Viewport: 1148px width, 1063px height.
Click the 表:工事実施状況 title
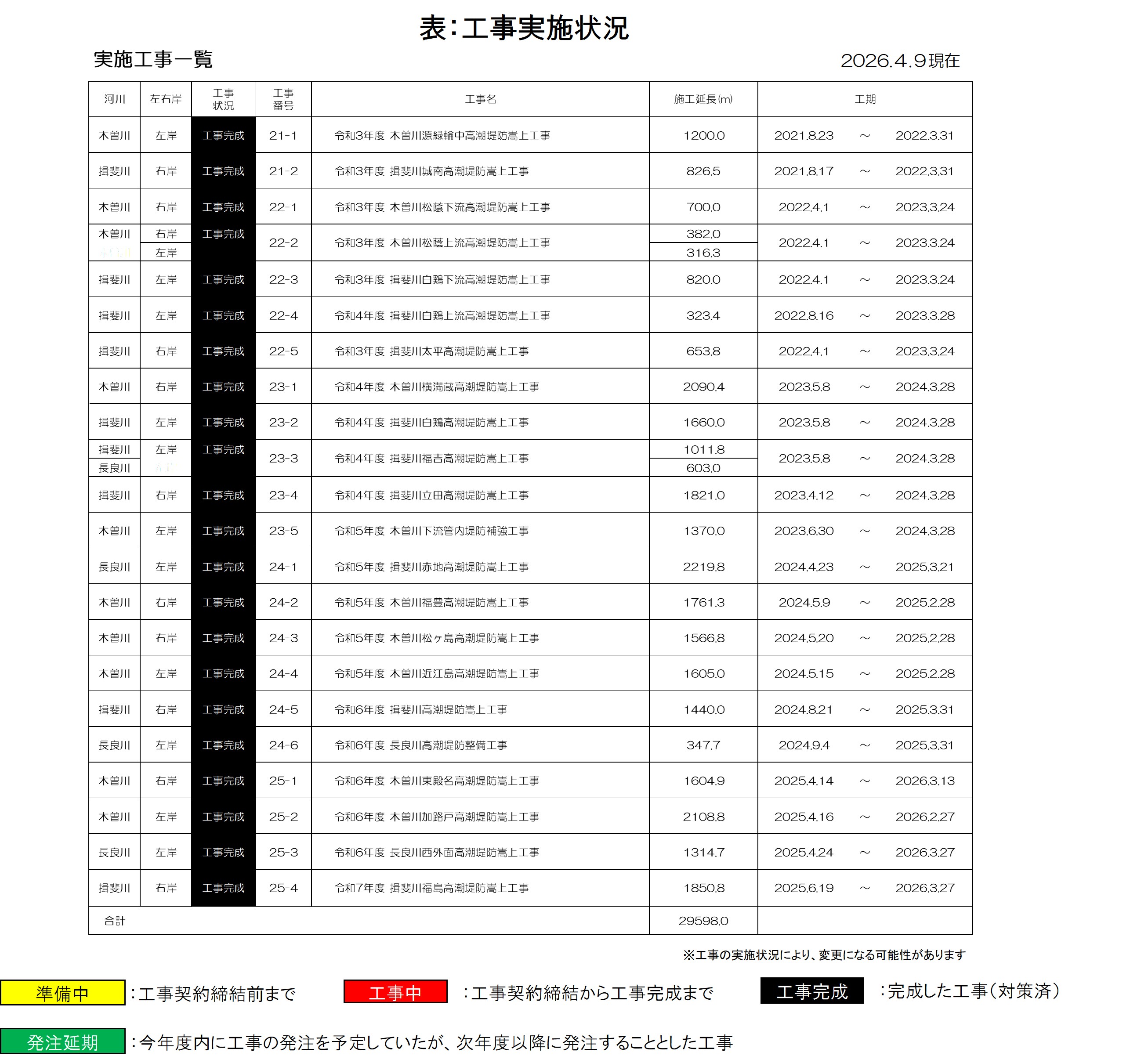[x=523, y=28]
